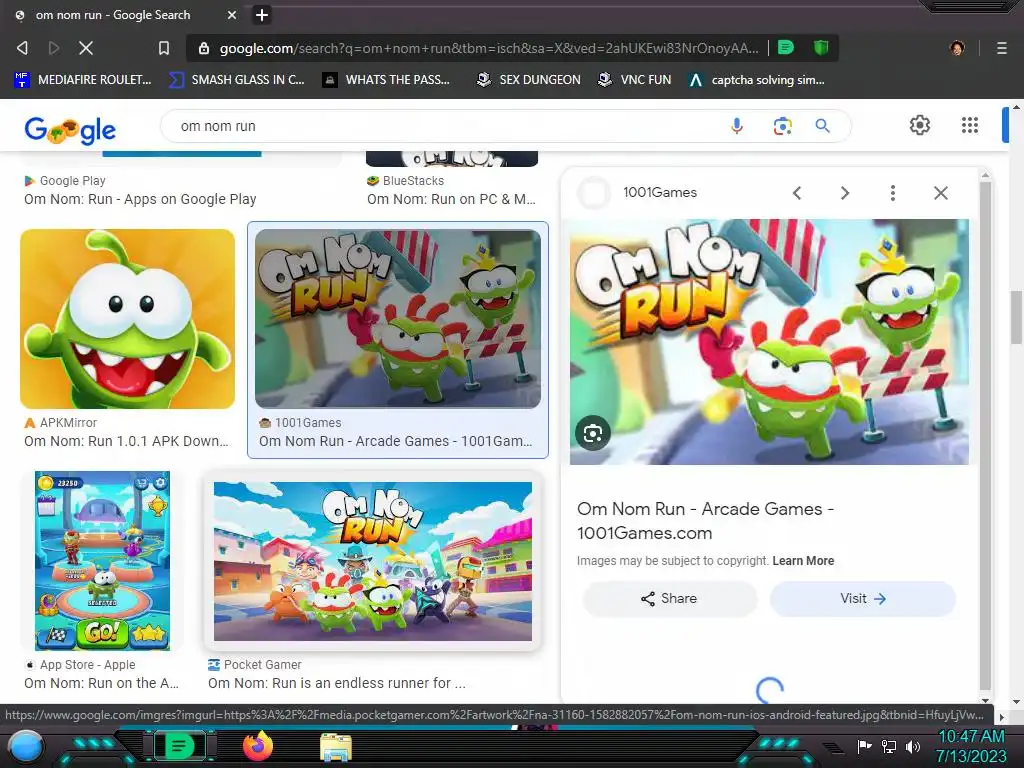This screenshot has height=768, width=1024.
Task: Open the App Store game screenshot thumbnail
Action: pyautogui.click(x=103, y=561)
